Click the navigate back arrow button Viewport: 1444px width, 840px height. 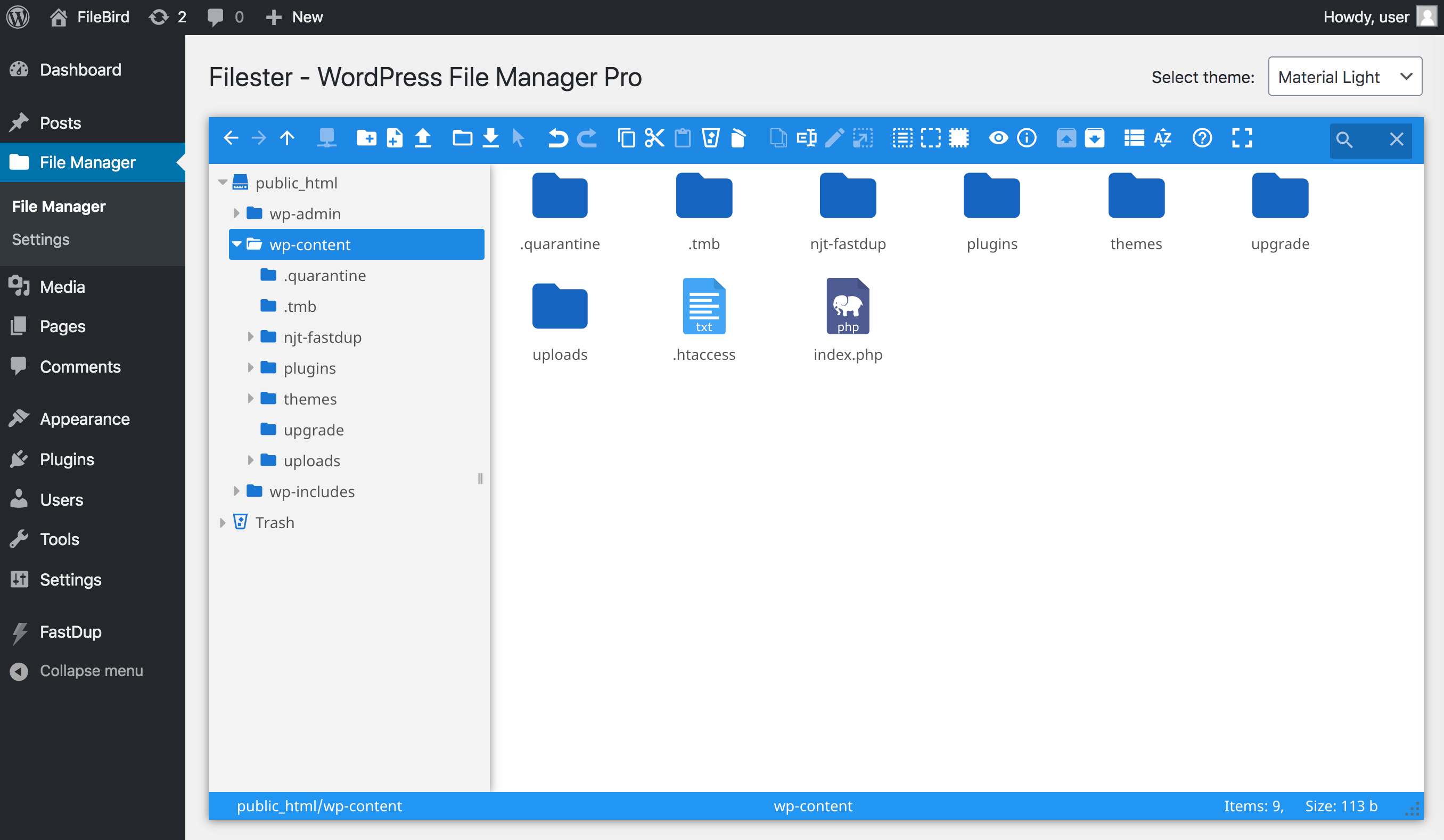coord(231,139)
